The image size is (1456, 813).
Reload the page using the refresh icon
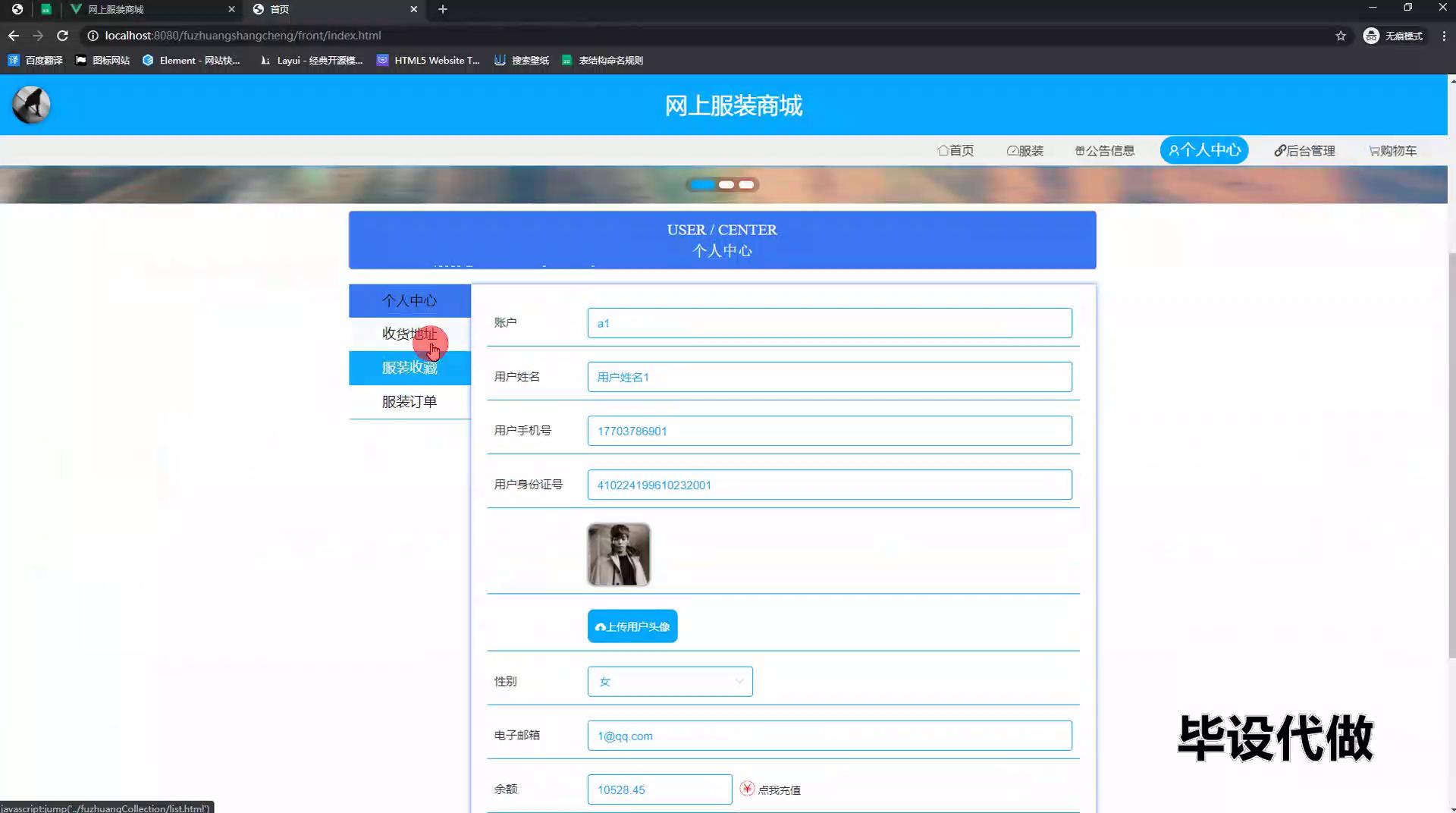(63, 36)
